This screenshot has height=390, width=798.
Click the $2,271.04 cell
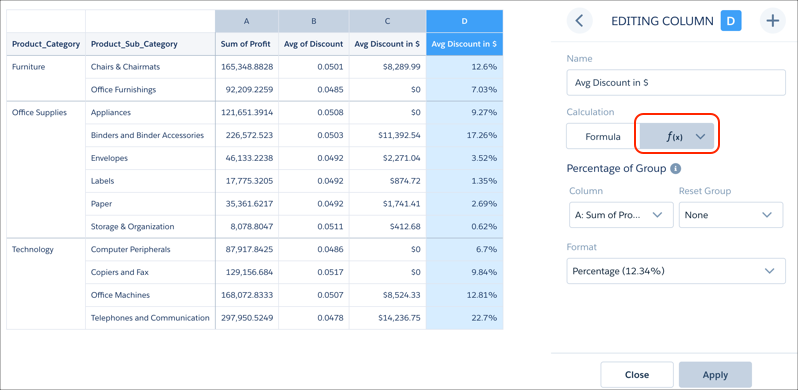pos(387,158)
